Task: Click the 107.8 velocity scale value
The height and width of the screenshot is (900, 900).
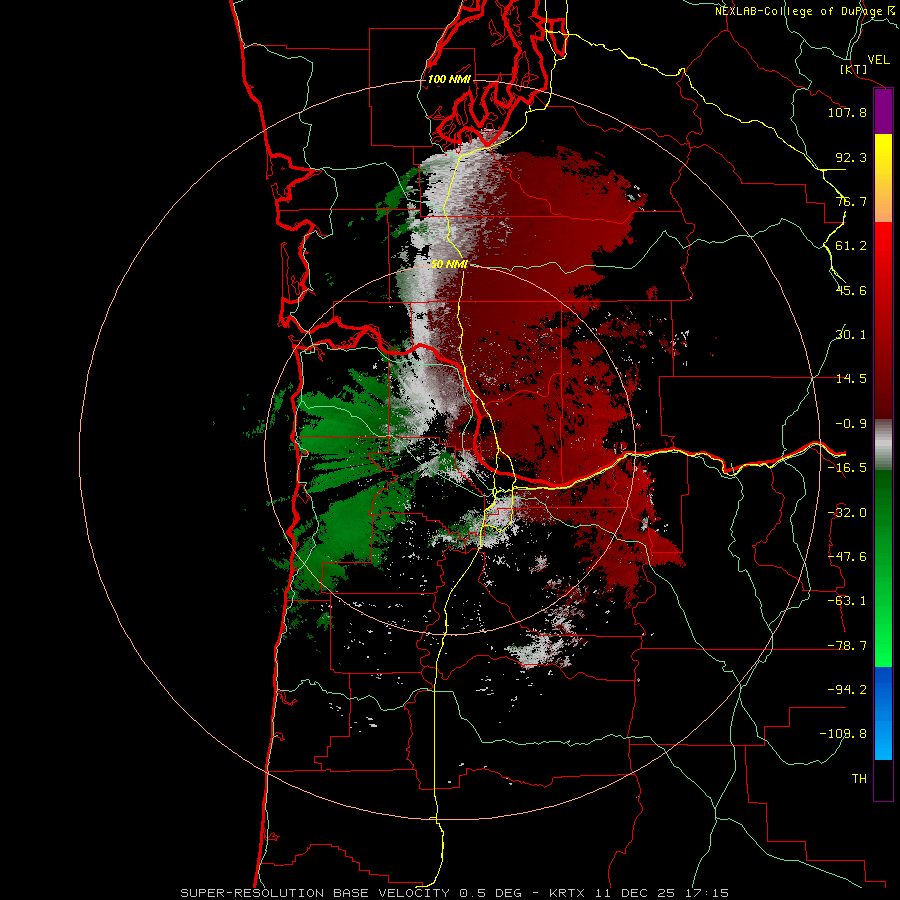Action: click(x=847, y=112)
